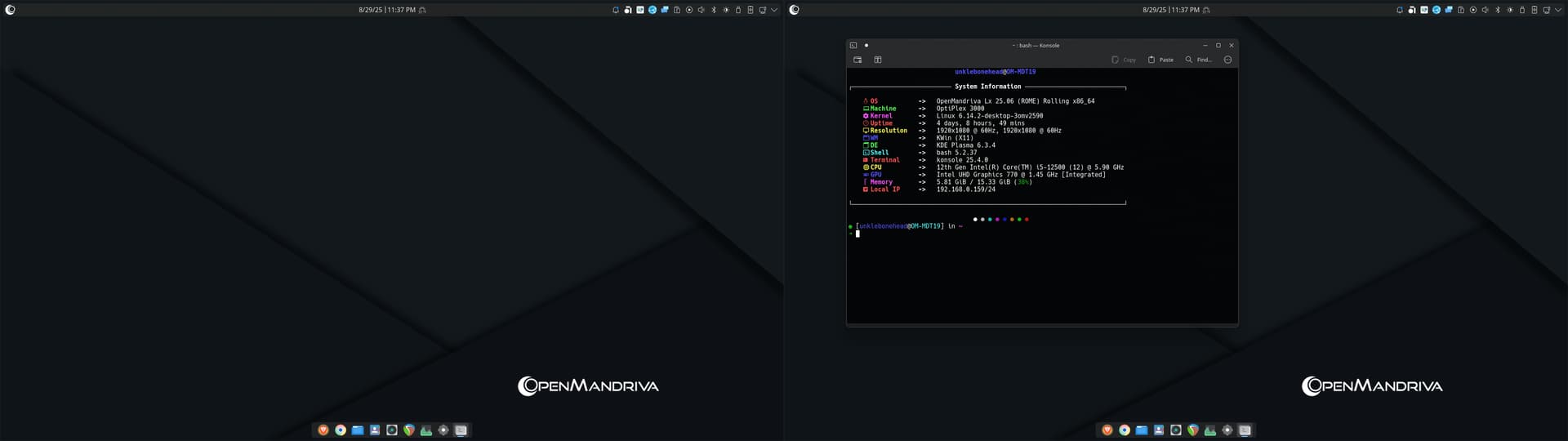
Task: Open a new tab in Konsole
Action: click(857, 60)
